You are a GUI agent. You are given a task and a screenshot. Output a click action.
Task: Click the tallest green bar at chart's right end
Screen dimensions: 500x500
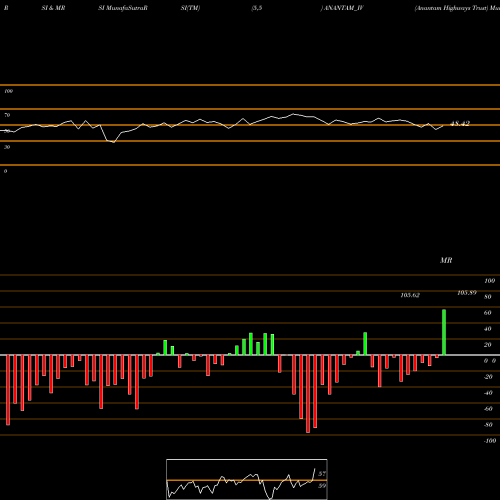coord(444,332)
